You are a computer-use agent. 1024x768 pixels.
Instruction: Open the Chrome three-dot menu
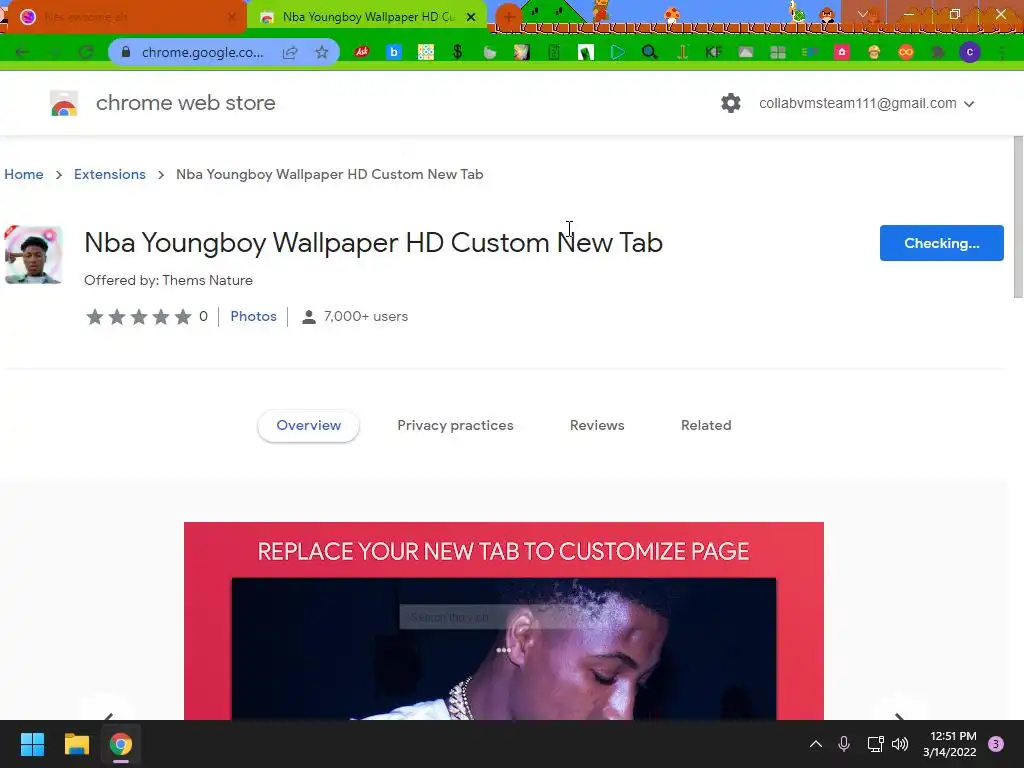pos(1002,52)
